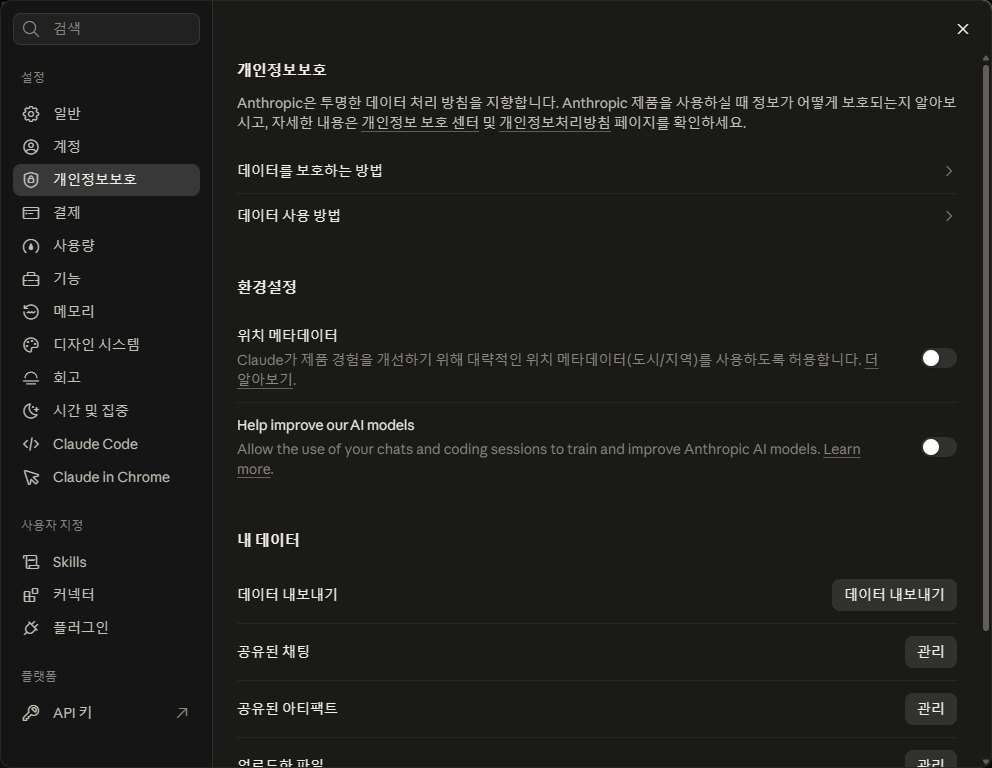Screen dimensions: 992x768
Task: Open the 기능 section
Action: click(x=106, y=278)
